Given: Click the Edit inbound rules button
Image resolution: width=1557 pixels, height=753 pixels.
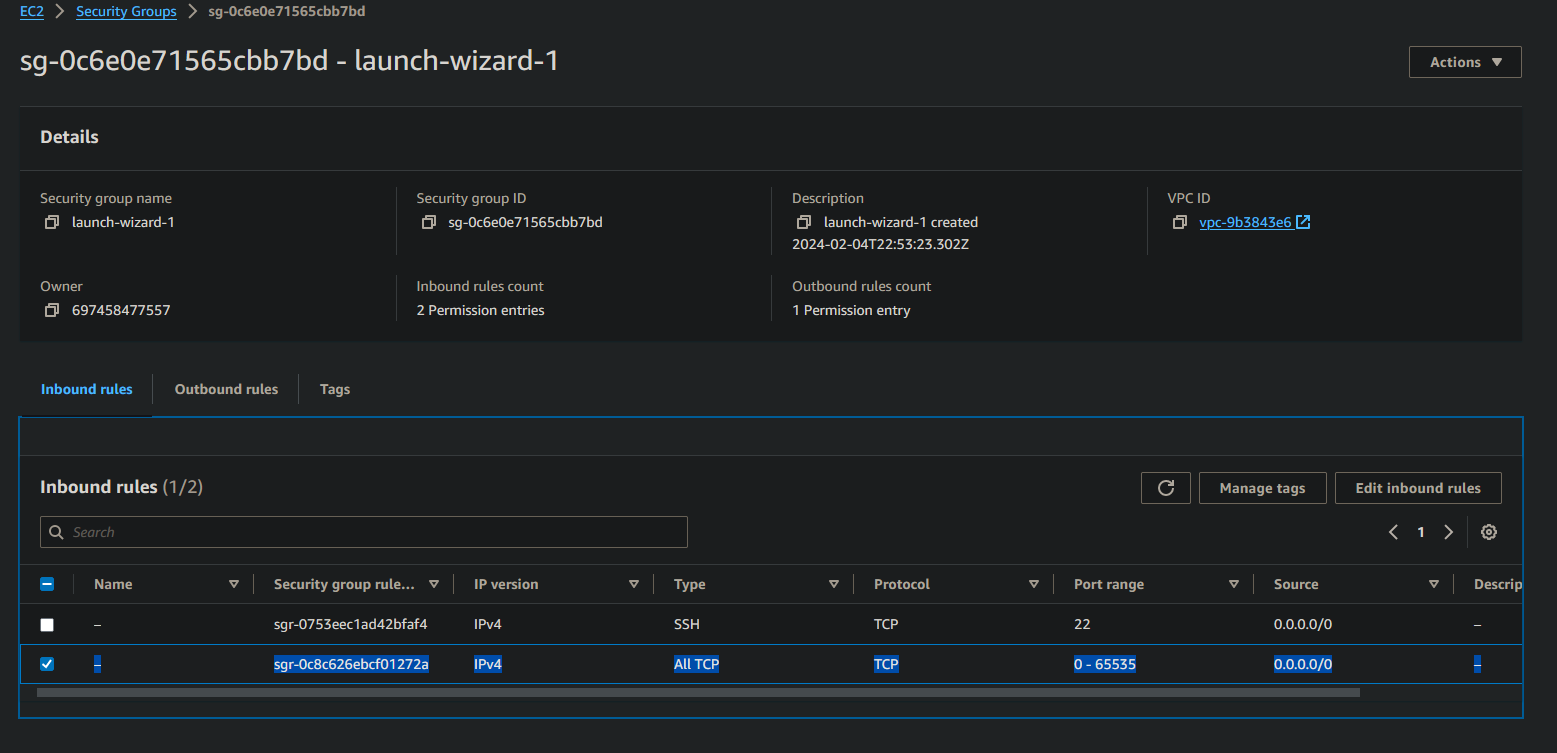Looking at the screenshot, I should pos(1417,488).
